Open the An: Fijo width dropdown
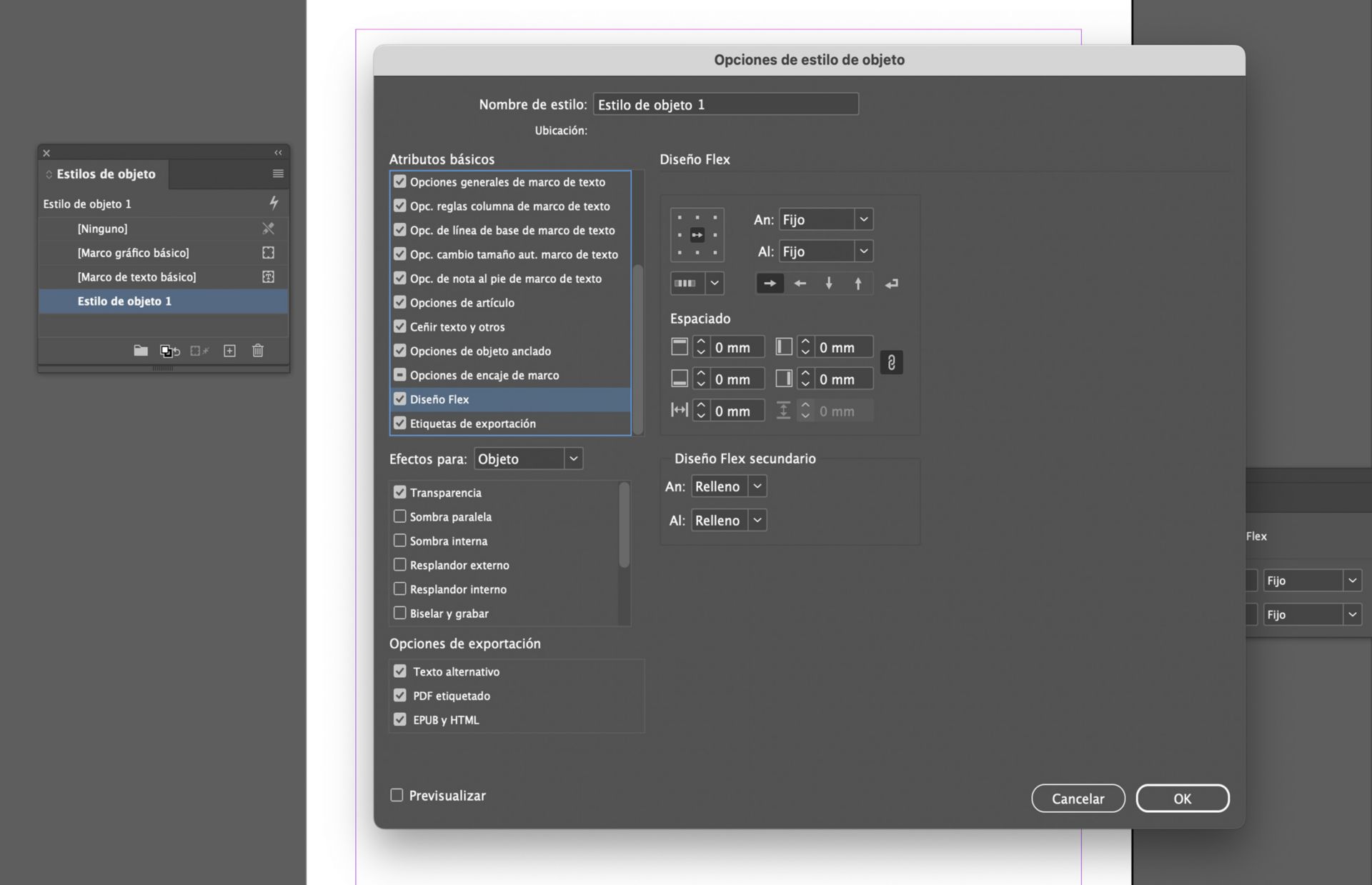This screenshot has width=1372, height=885. [826, 219]
